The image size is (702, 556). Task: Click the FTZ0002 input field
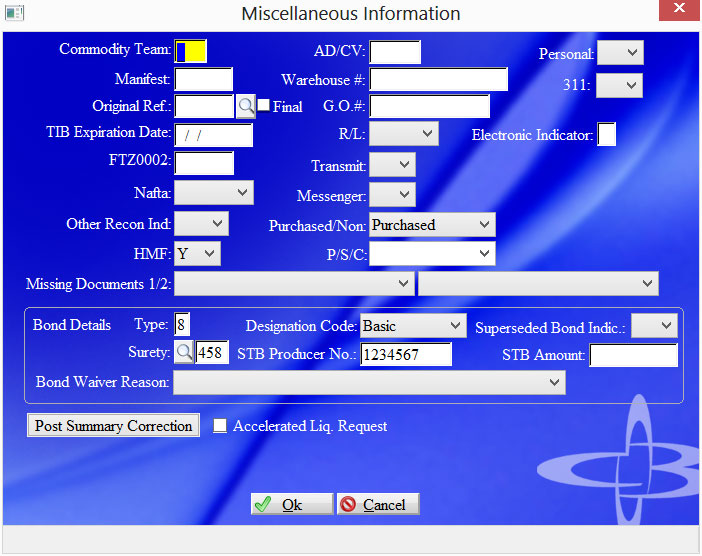(x=204, y=163)
